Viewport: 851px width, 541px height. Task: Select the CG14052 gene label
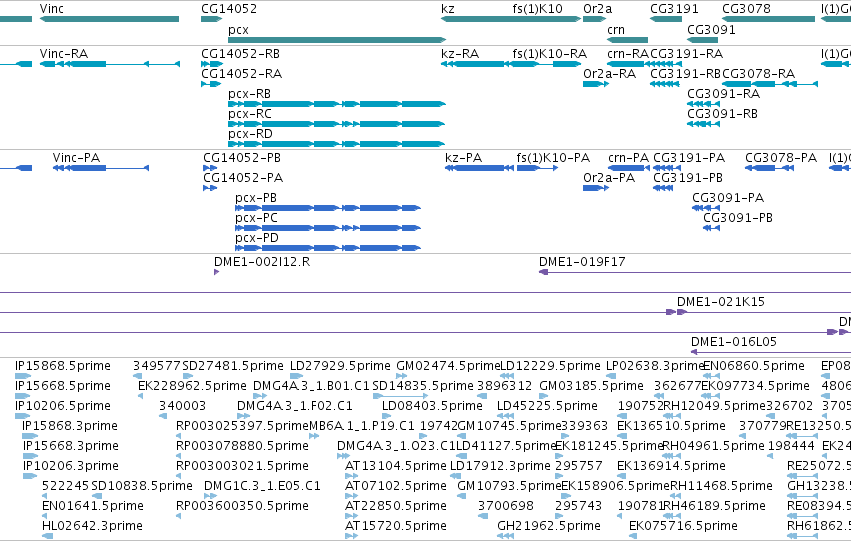229,9
